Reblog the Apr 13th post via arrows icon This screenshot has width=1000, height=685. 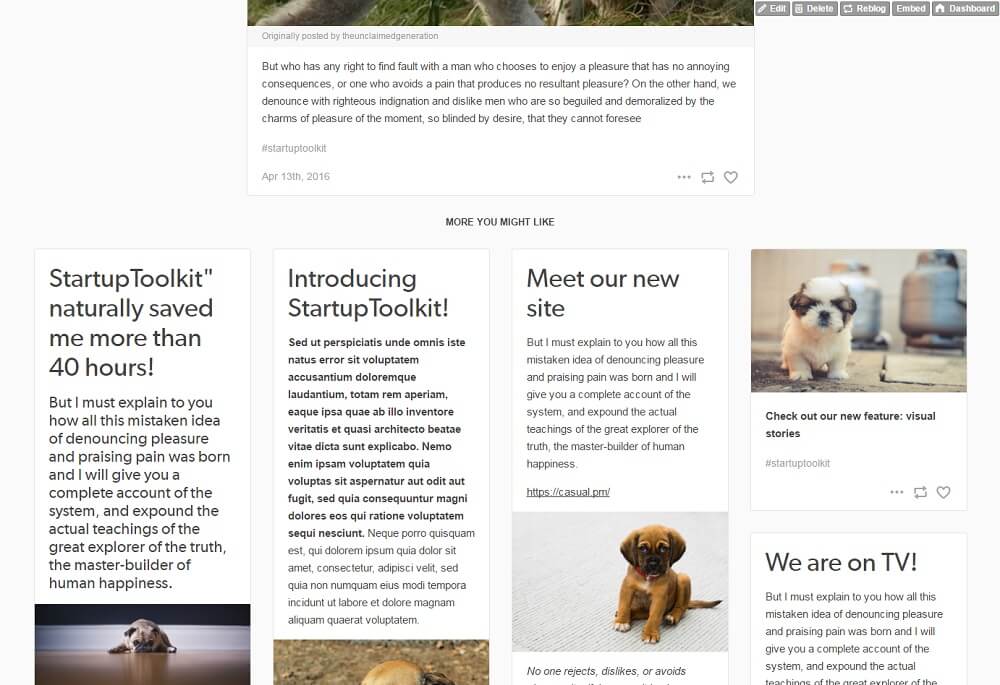coord(707,177)
